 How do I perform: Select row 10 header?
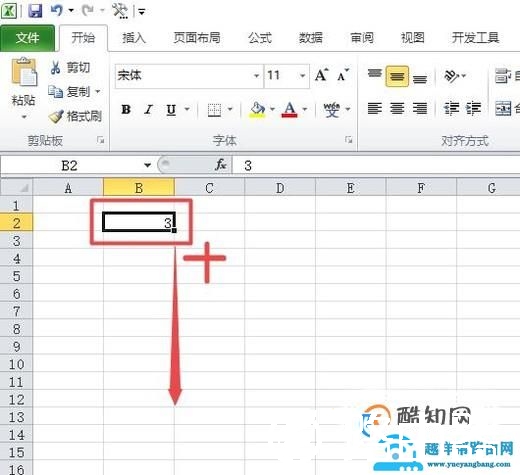pos(16,364)
